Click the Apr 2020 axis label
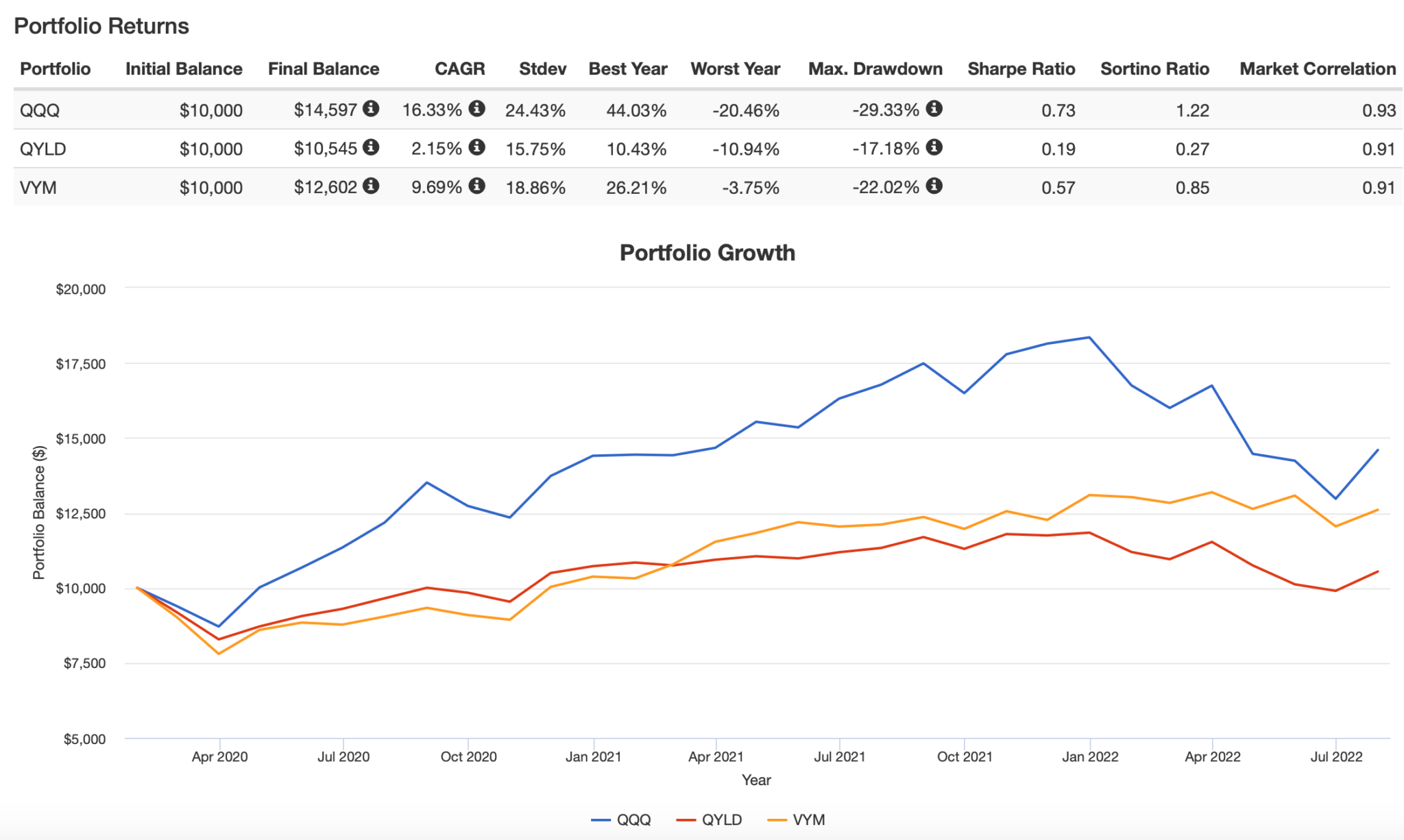1404x840 pixels. pos(219,757)
